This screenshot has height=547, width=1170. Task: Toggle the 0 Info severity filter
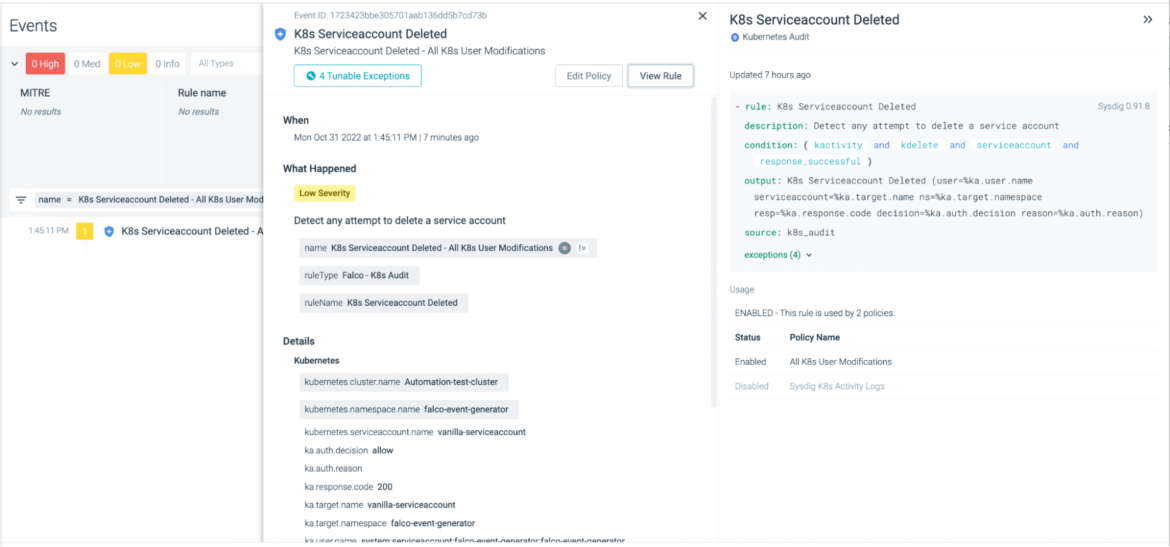pyautogui.click(x=167, y=63)
